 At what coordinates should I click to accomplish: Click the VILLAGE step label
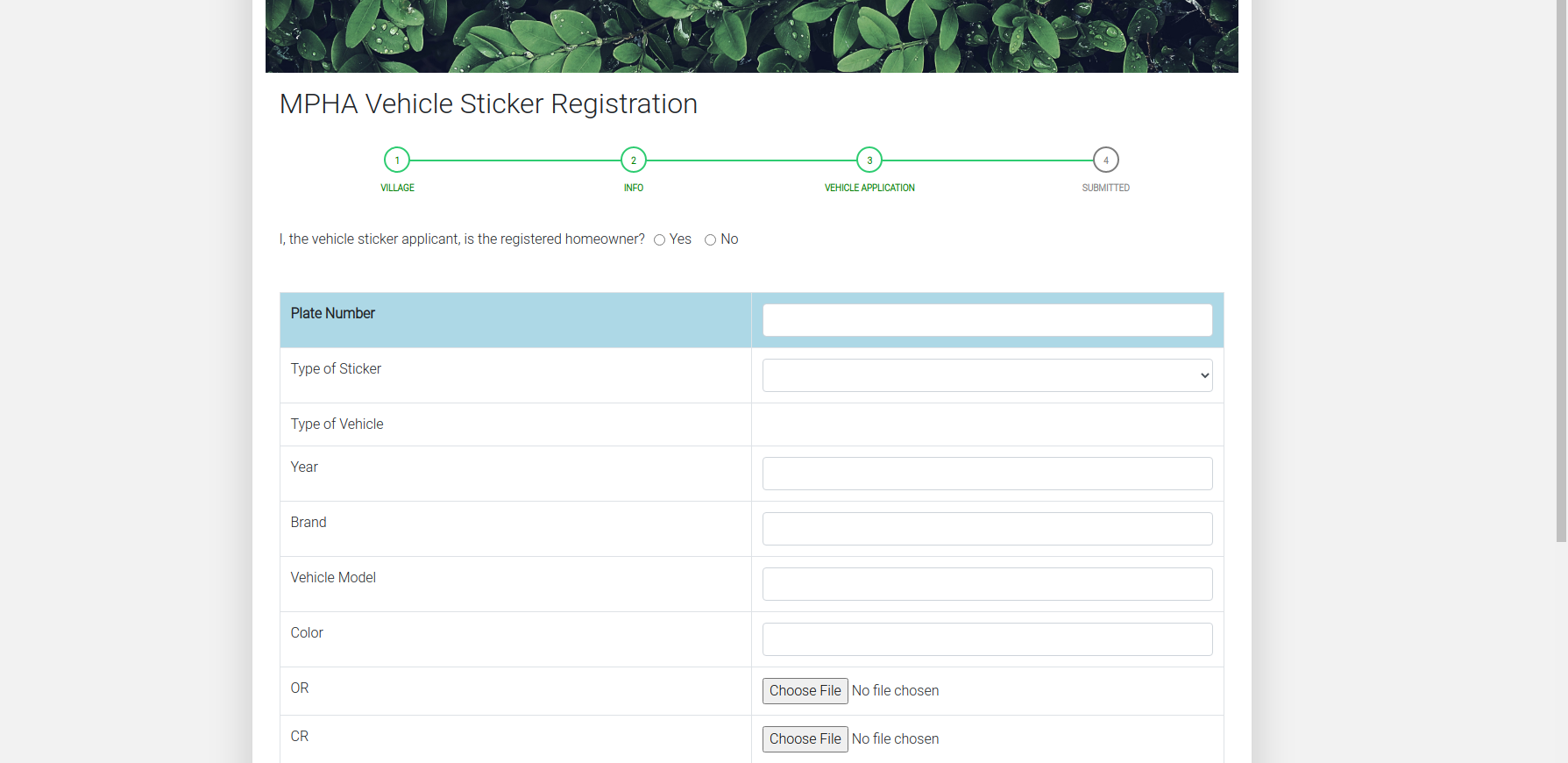click(397, 188)
